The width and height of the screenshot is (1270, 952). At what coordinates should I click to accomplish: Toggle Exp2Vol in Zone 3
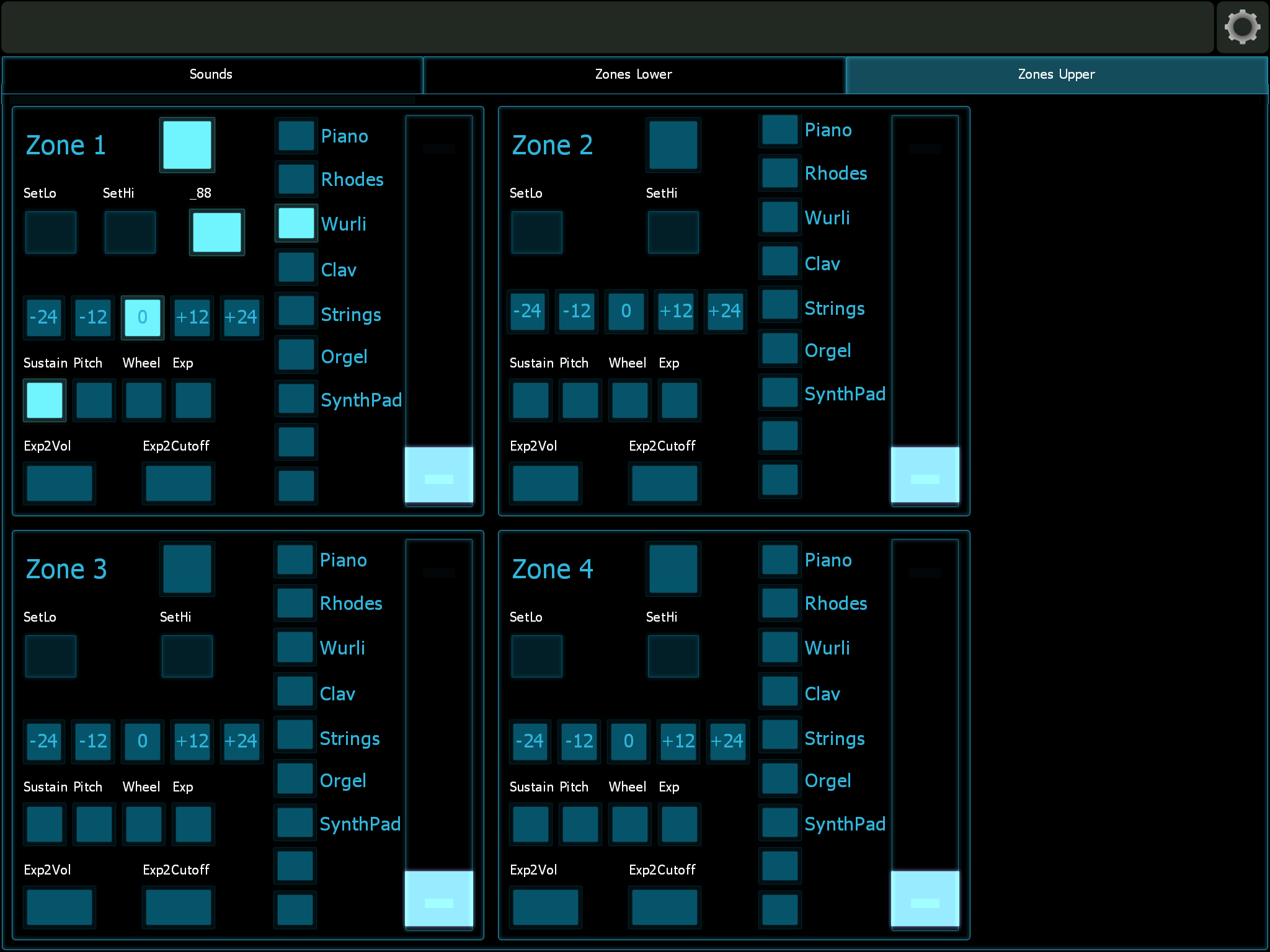click(60, 907)
